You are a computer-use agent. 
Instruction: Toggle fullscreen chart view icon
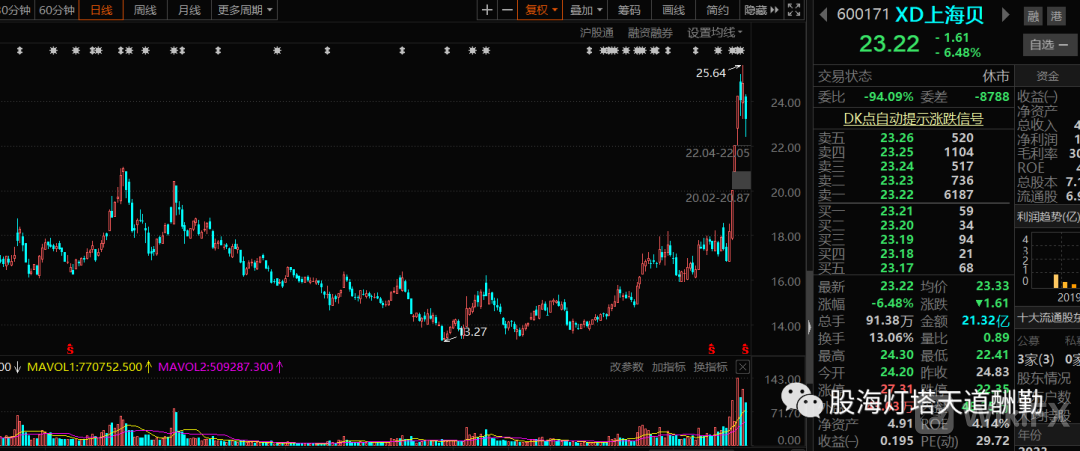794,10
